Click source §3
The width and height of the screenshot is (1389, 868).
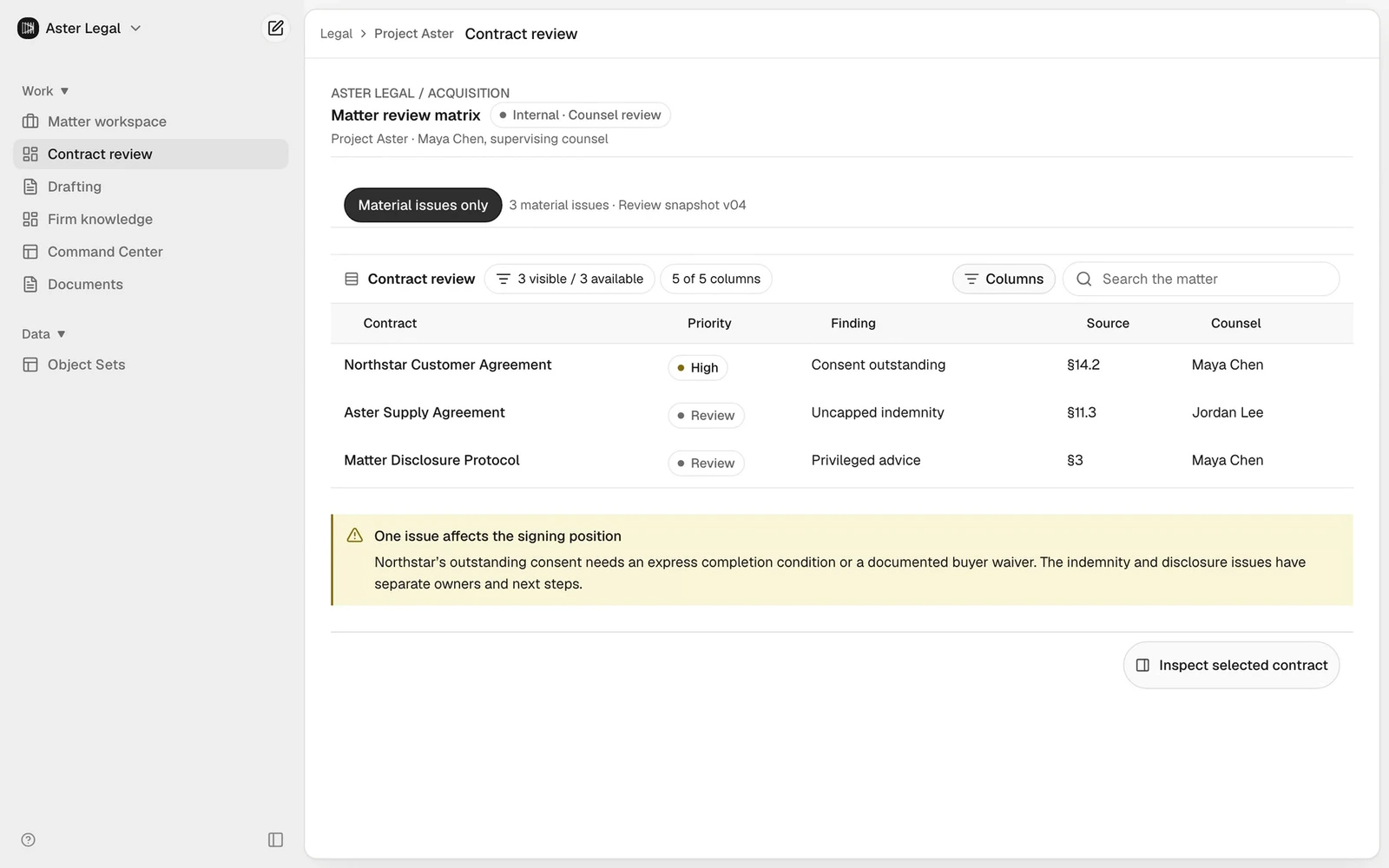click(1075, 460)
